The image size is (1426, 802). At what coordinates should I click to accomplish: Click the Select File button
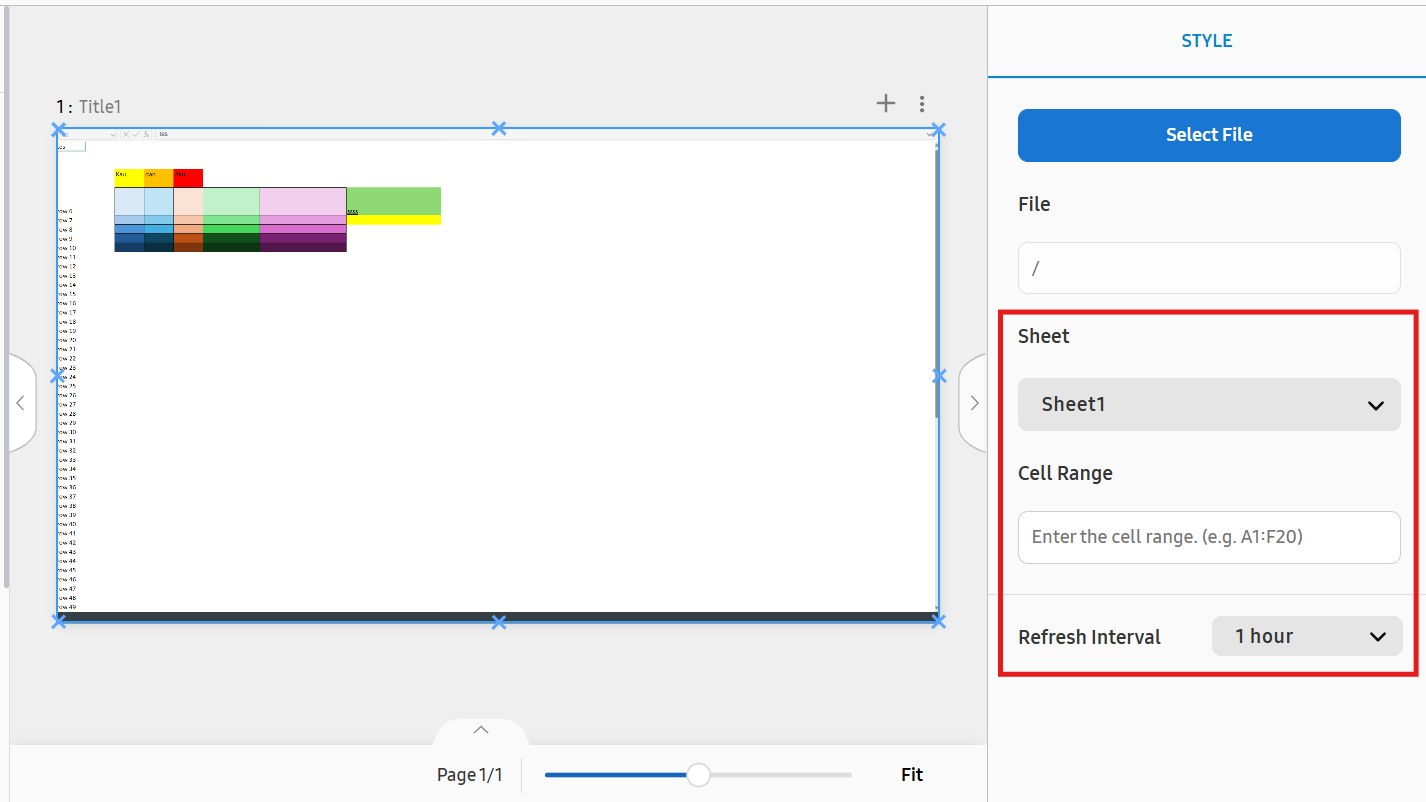[x=1208, y=135]
